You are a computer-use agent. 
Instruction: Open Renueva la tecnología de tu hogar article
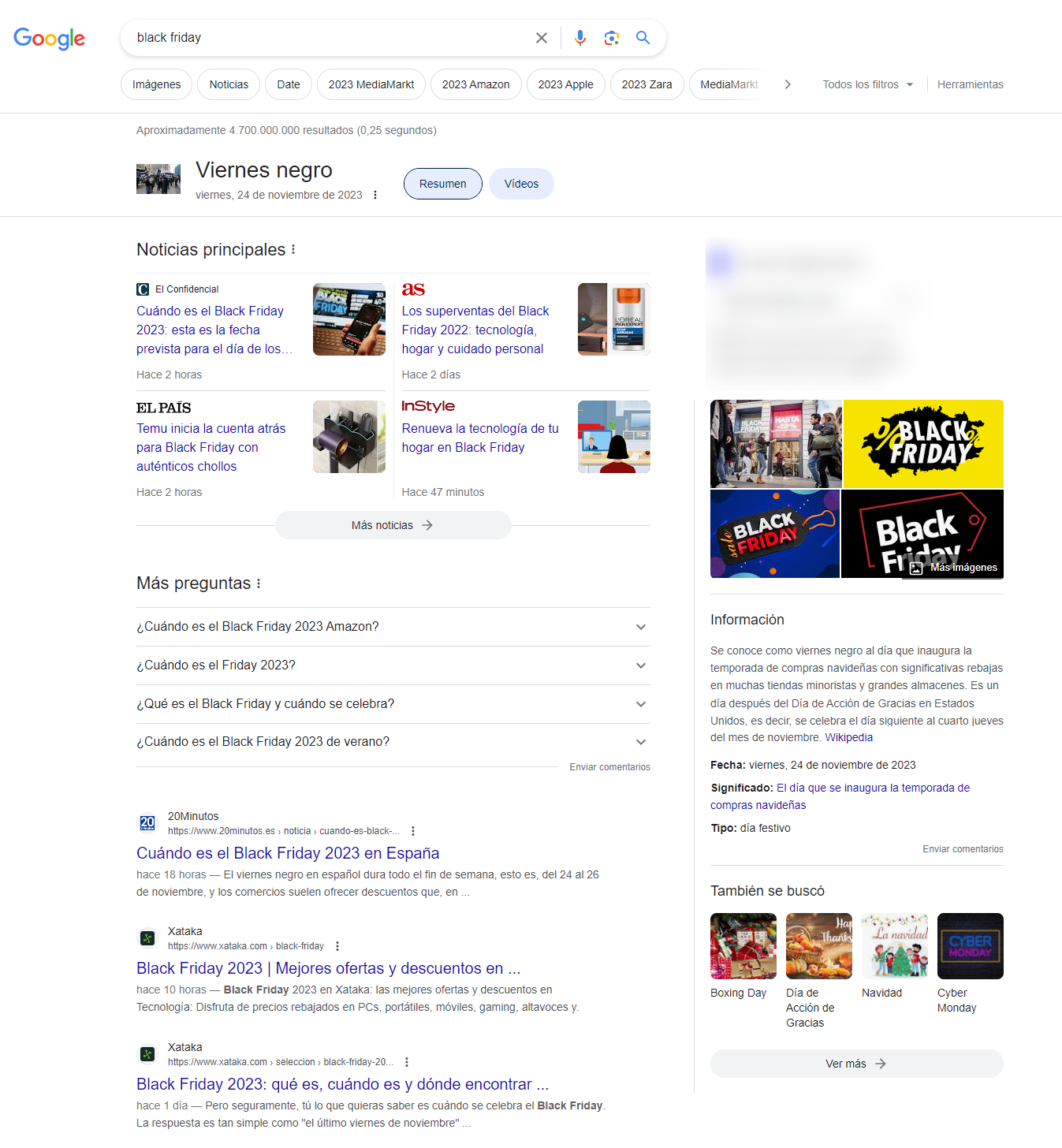point(480,438)
